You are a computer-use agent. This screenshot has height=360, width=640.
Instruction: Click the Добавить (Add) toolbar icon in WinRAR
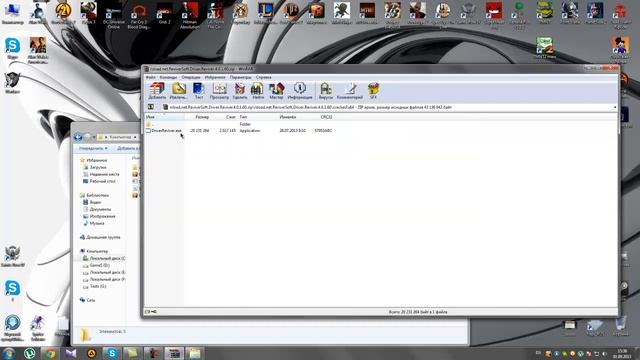(x=157, y=91)
